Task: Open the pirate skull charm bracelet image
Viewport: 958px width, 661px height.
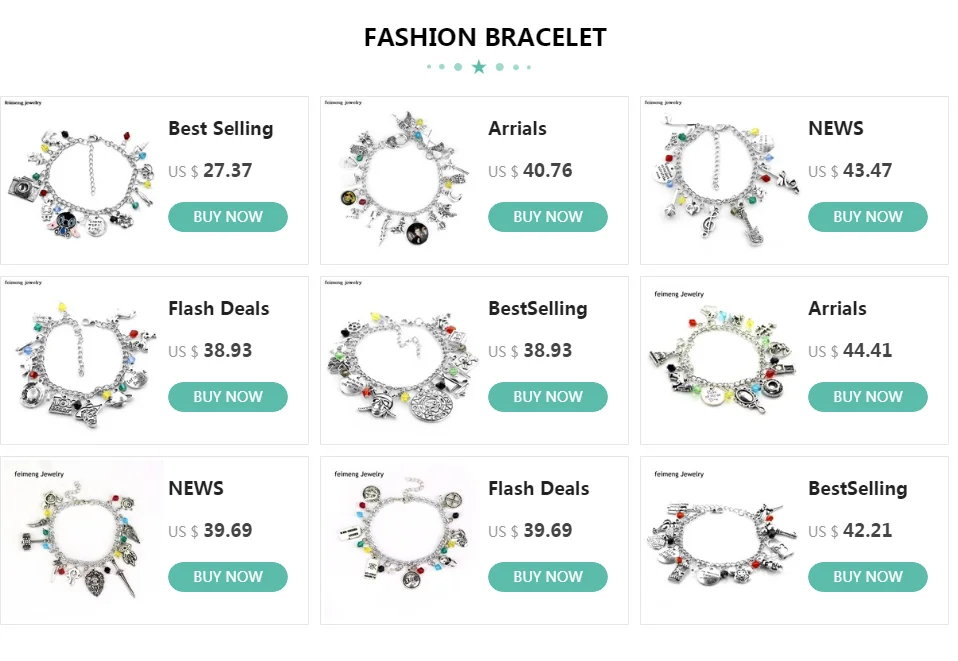Action: pos(402,360)
